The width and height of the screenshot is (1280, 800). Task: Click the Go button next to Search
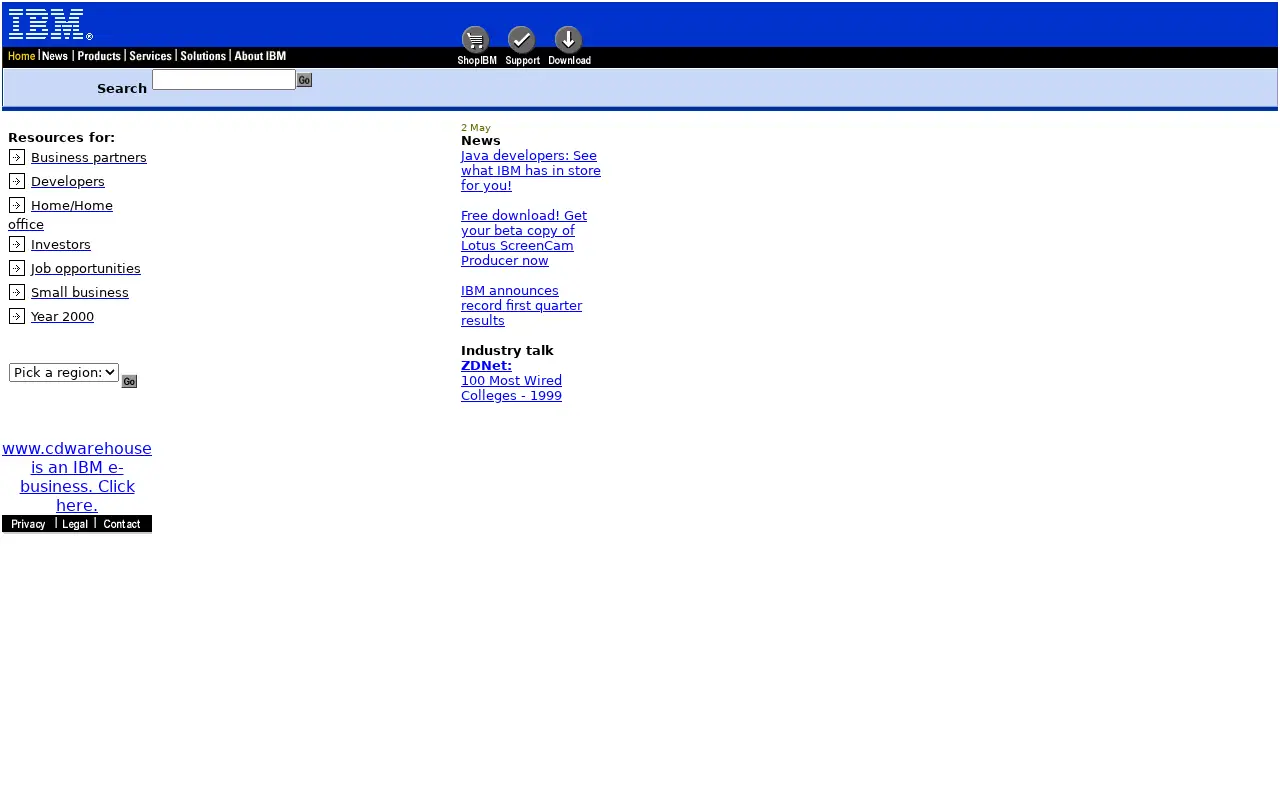click(x=304, y=80)
